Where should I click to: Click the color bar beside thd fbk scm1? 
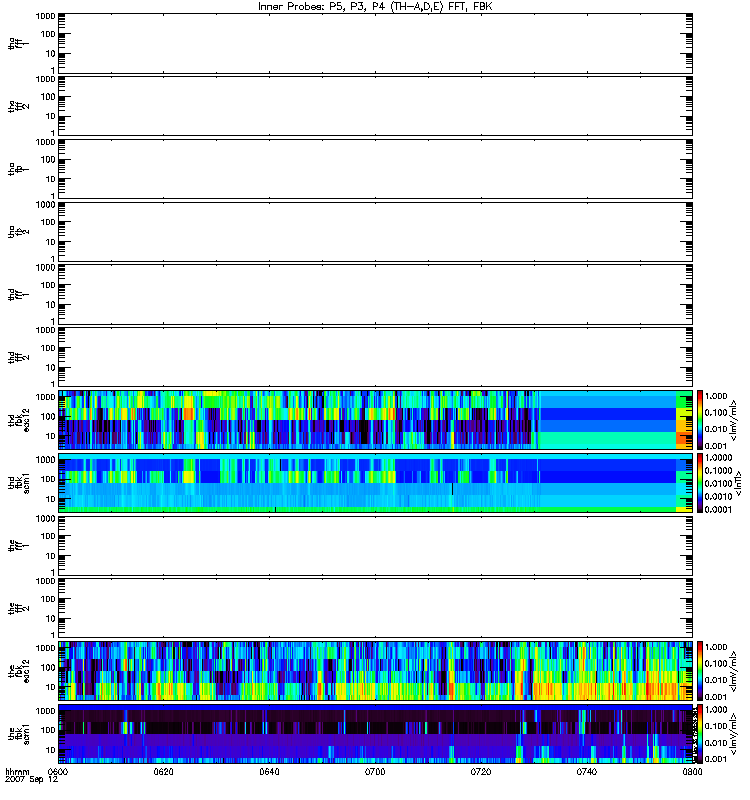click(700, 483)
